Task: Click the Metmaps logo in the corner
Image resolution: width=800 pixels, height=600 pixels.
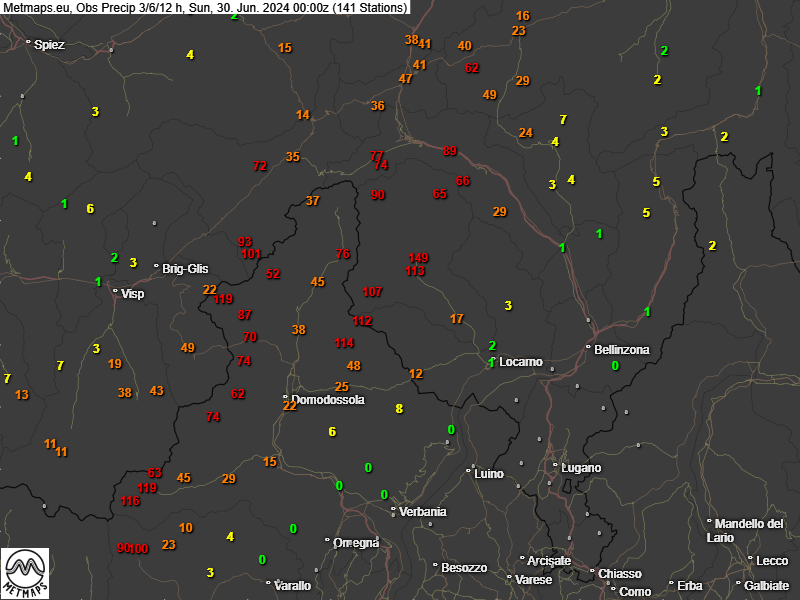Action: (25, 573)
